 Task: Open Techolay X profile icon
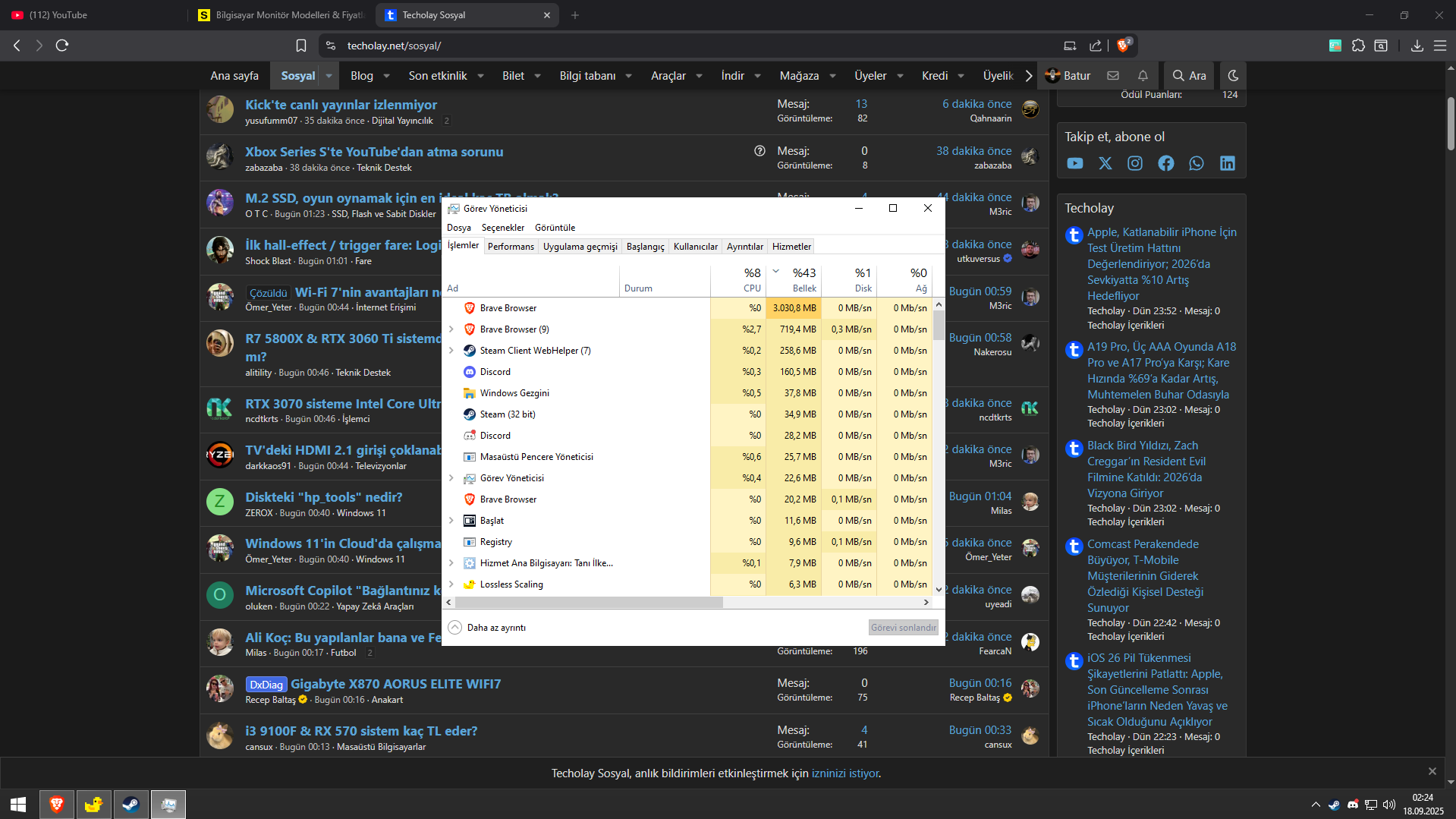pyautogui.click(x=1105, y=163)
